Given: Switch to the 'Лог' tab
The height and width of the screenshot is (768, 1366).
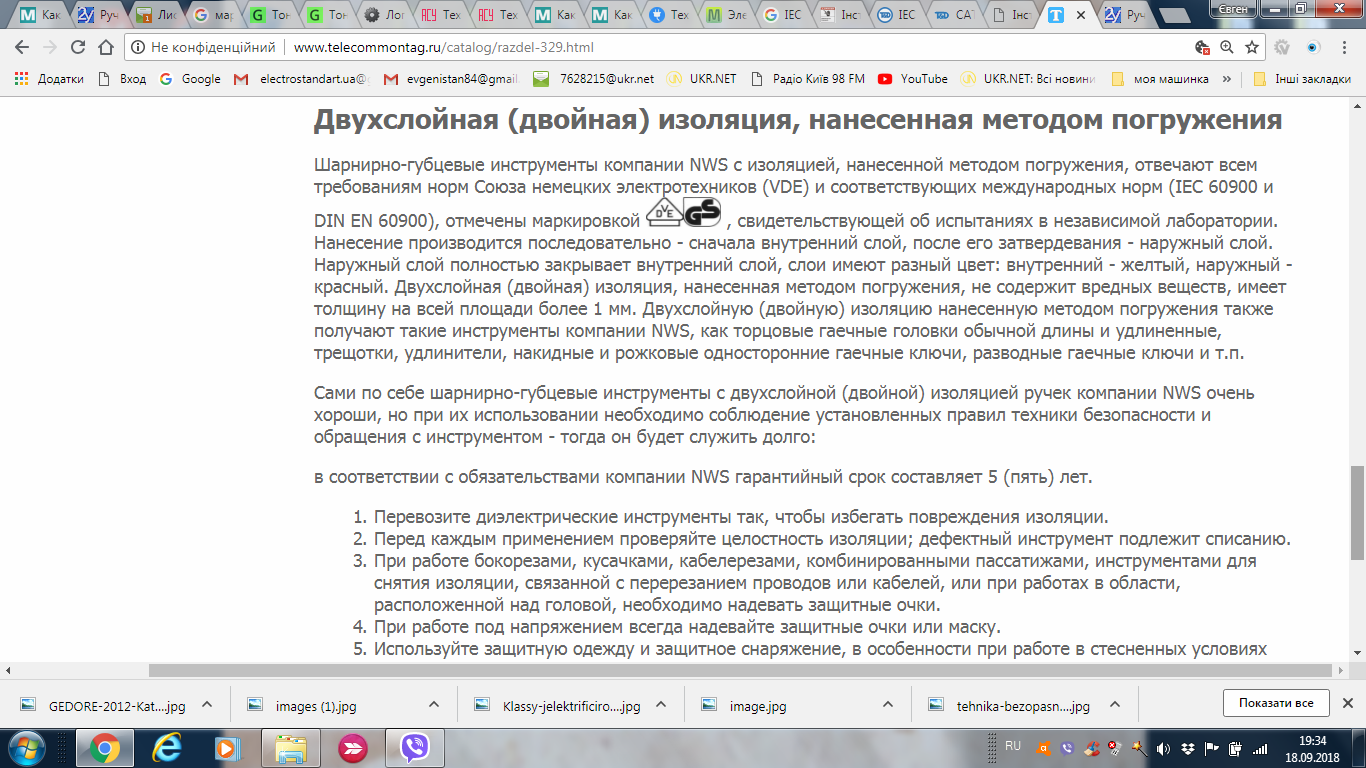Looking at the screenshot, I should (385, 15).
